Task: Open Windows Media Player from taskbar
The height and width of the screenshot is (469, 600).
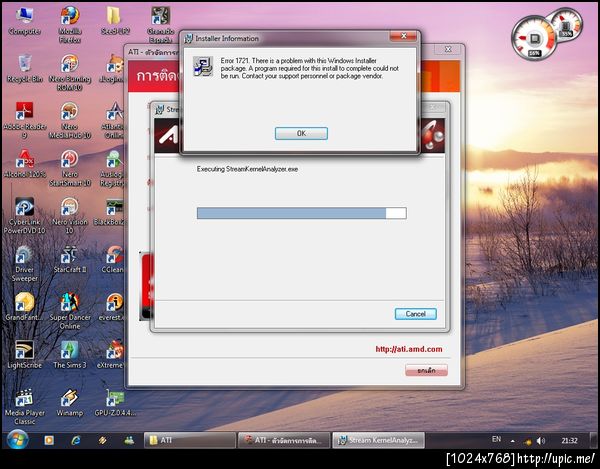Action: (49, 440)
